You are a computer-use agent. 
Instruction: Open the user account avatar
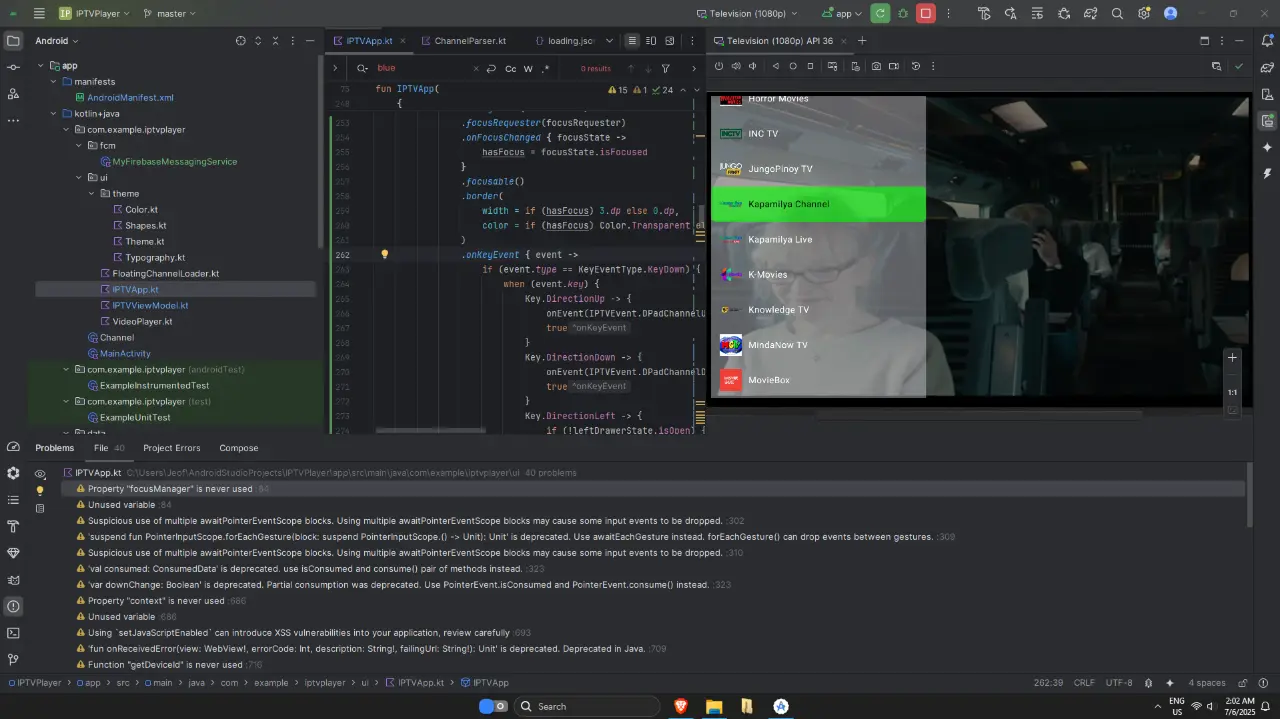1171,14
